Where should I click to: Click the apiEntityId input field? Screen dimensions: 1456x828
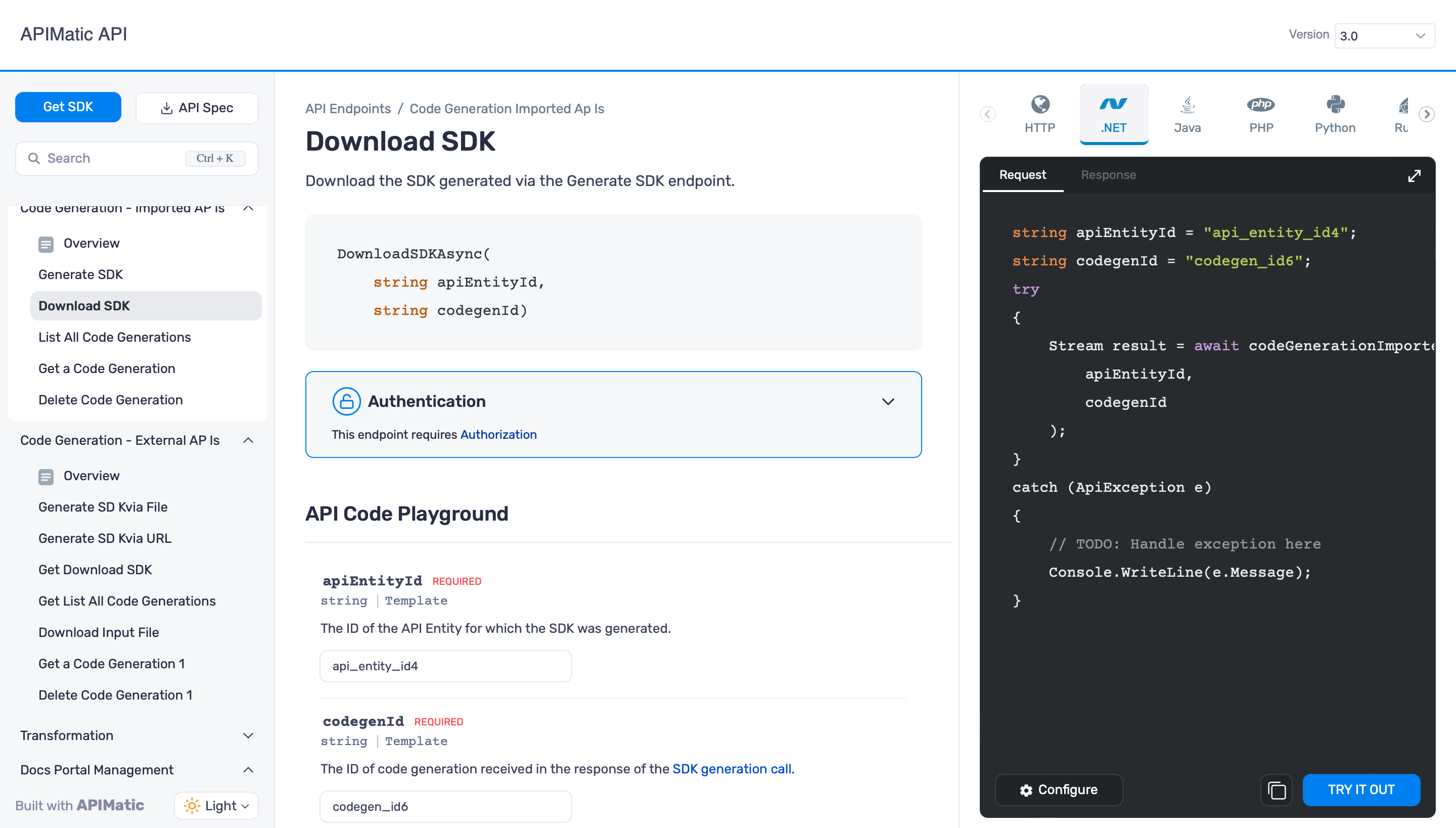tap(446, 666)
